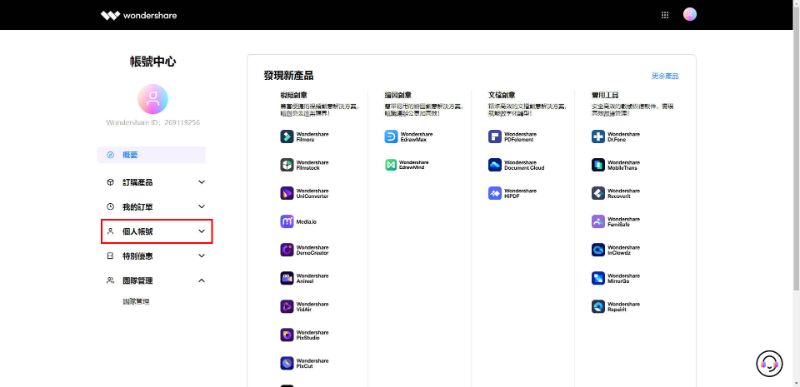Screen dimensions: 800x387
Task: Open the apps grid icon in header
Action: [665, 15]
